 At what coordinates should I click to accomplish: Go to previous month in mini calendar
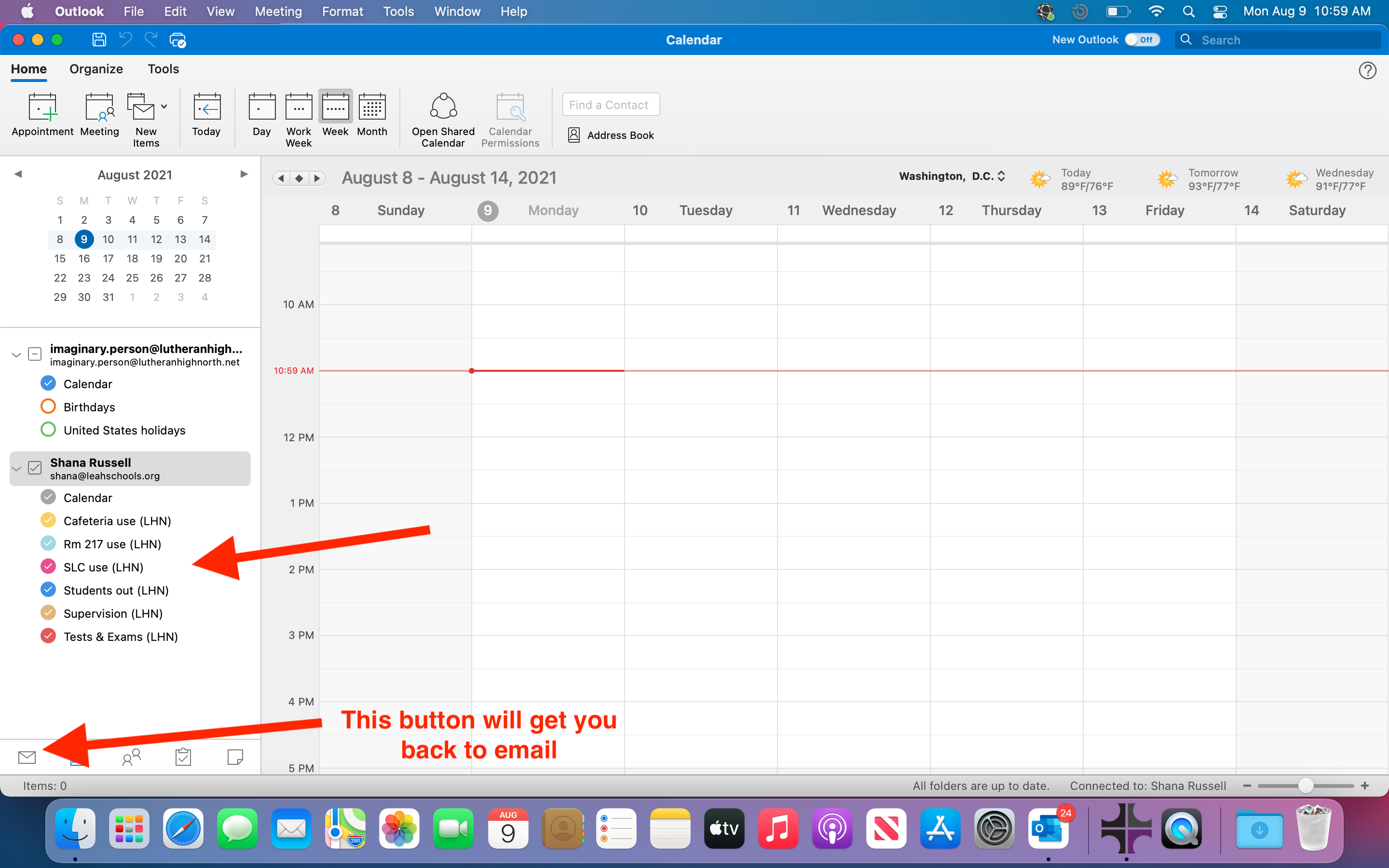18,174
